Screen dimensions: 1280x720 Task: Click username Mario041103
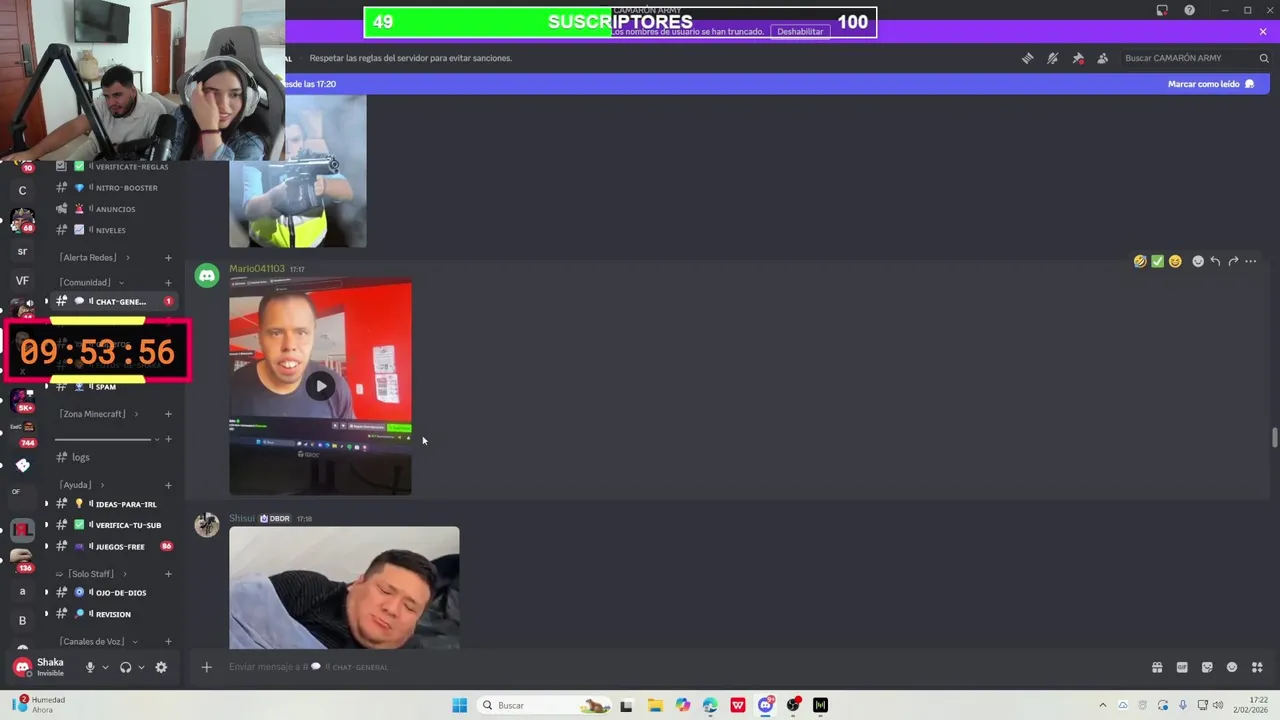point(257,269)
